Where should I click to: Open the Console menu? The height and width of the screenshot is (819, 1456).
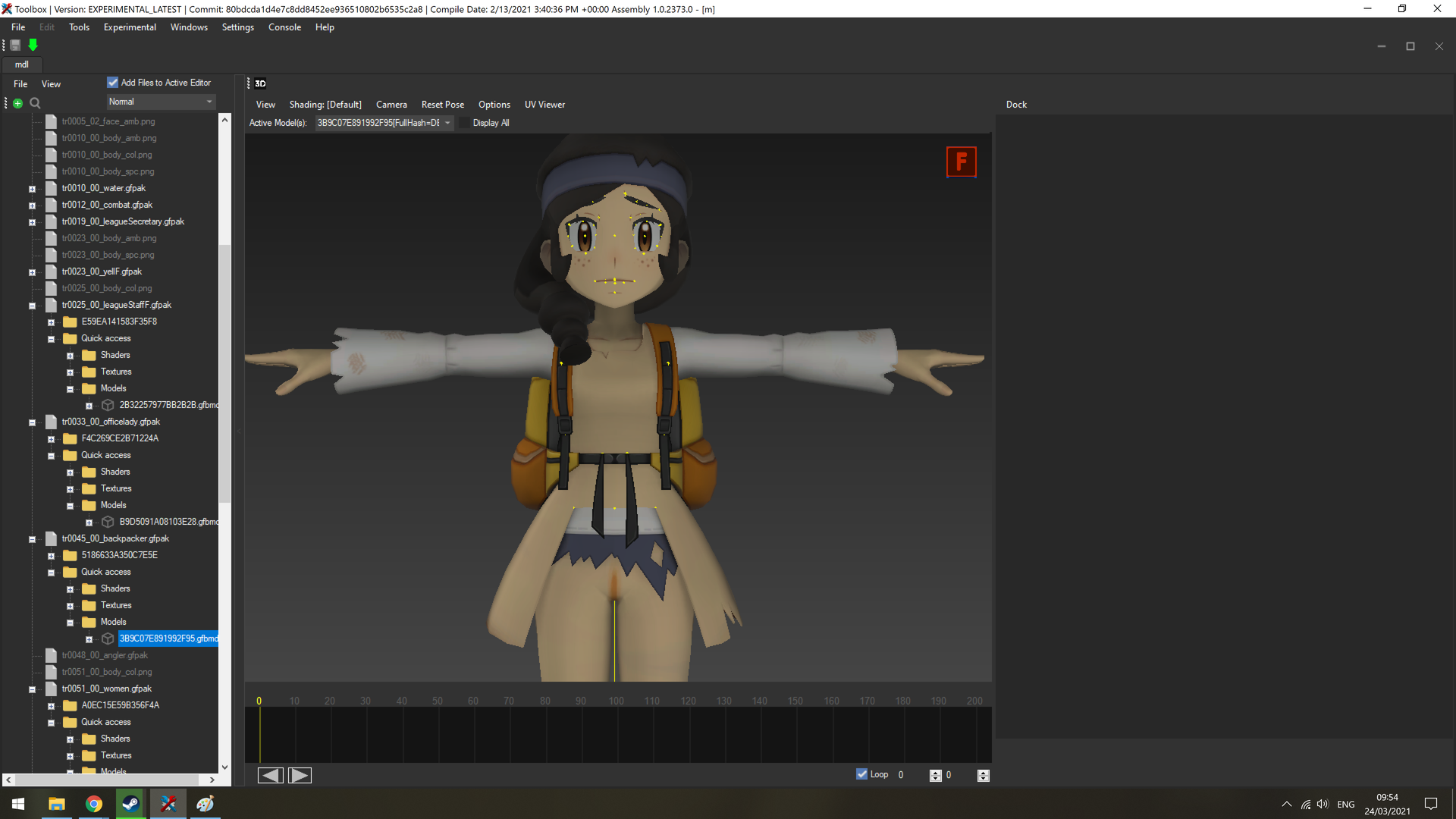point(284,27)
